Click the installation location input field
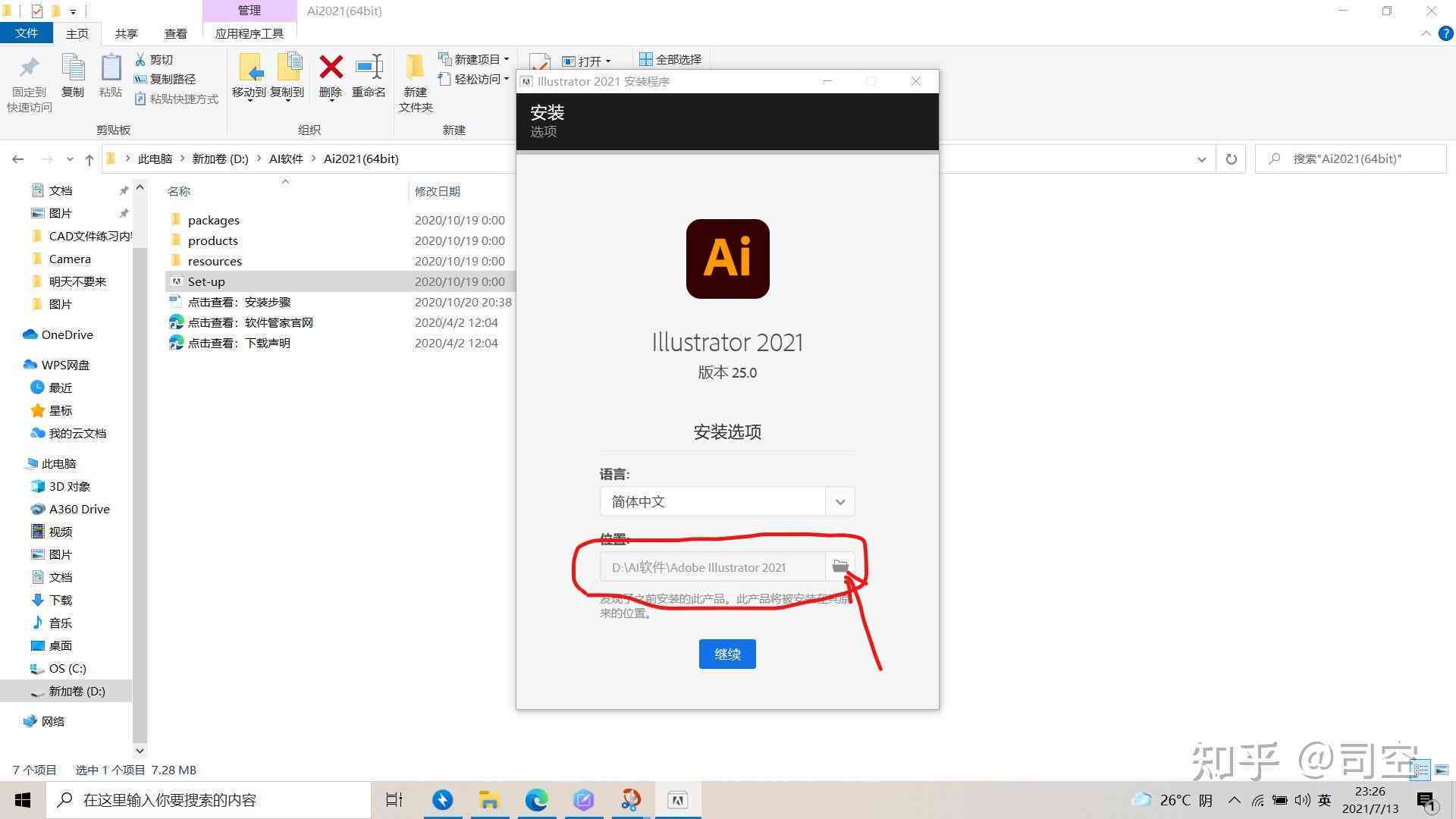This screenshot has height=819, width=1456. click(x=714, y=567)
